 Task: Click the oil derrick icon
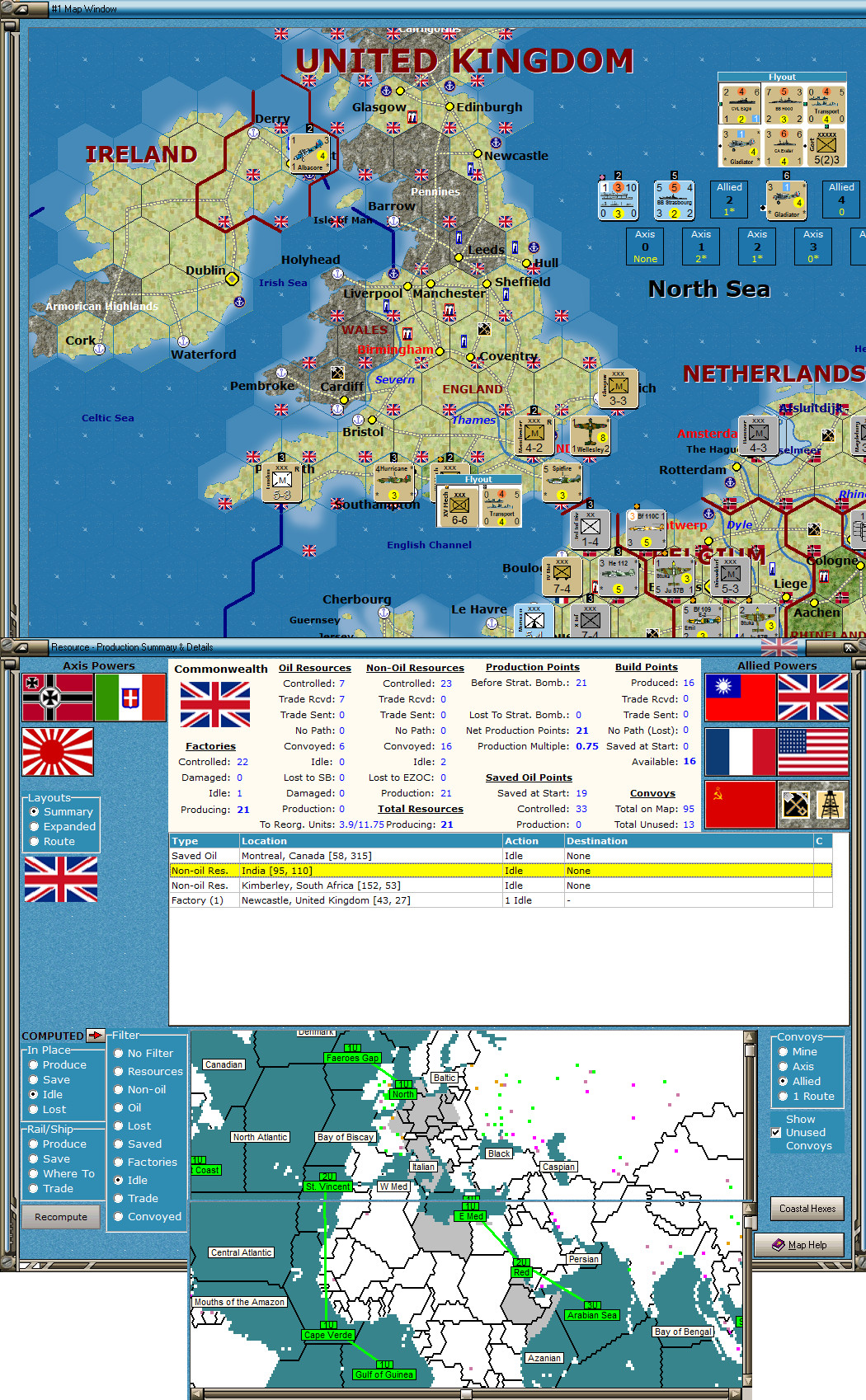point(831,805)
